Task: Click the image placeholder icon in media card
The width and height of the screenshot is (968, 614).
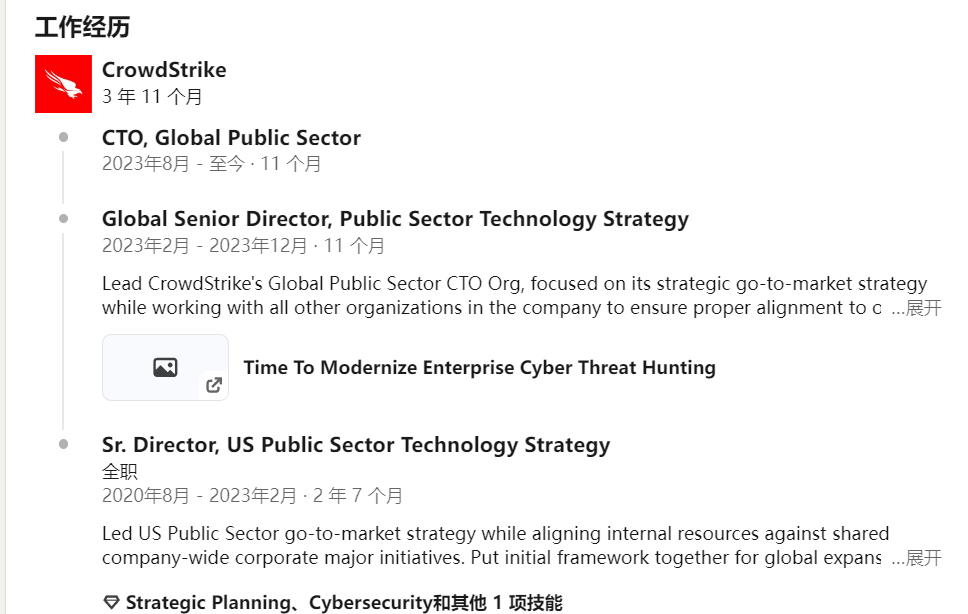Action: pos(165,367)
